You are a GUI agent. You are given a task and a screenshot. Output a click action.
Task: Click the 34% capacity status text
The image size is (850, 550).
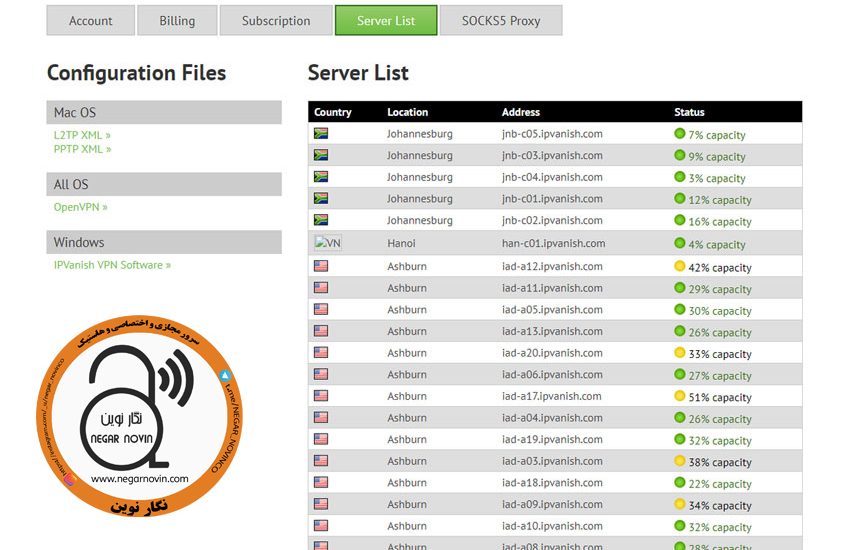click(x=720, y=506)
